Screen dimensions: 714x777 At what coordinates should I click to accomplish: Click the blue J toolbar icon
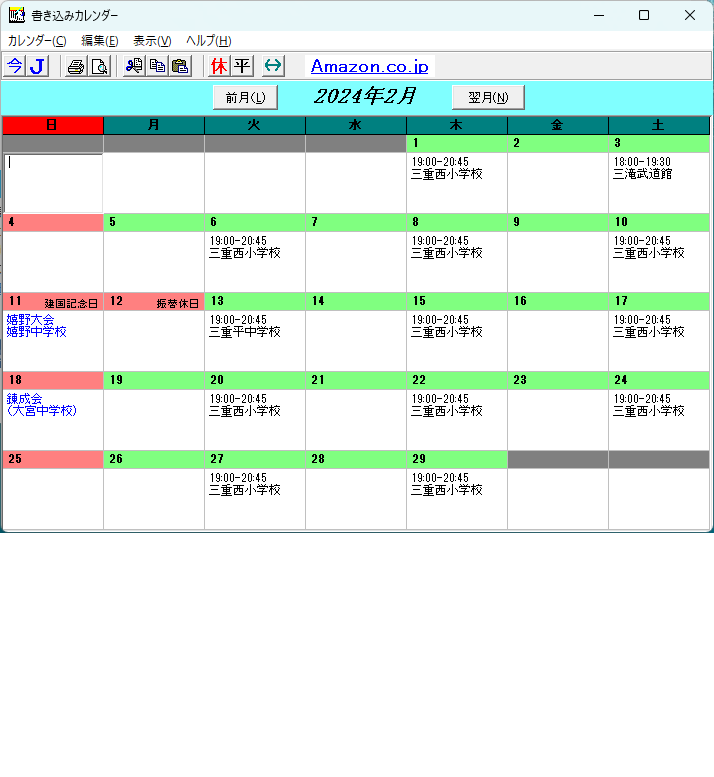tap(37, 66)
